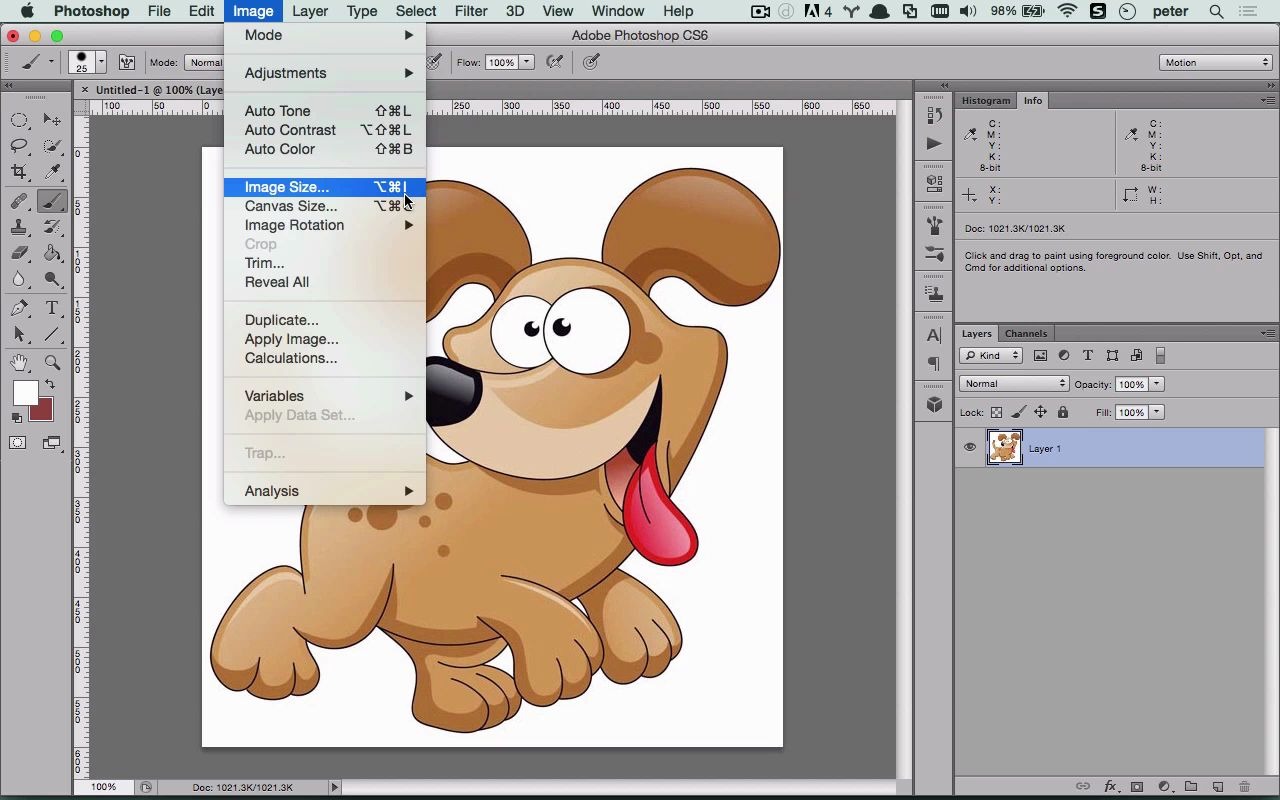Open the Layer menu

[x=310, y=11]
